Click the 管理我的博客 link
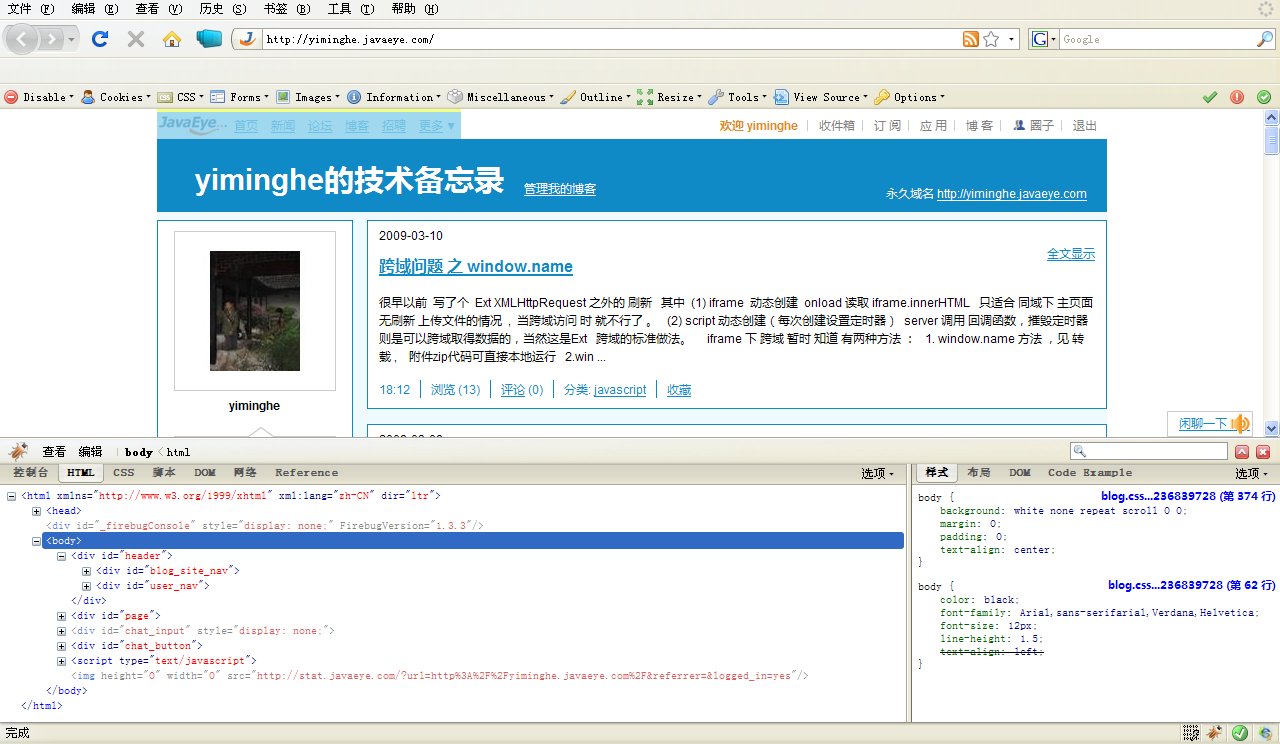Screen dimensions: 1280x744 (560, 189)
